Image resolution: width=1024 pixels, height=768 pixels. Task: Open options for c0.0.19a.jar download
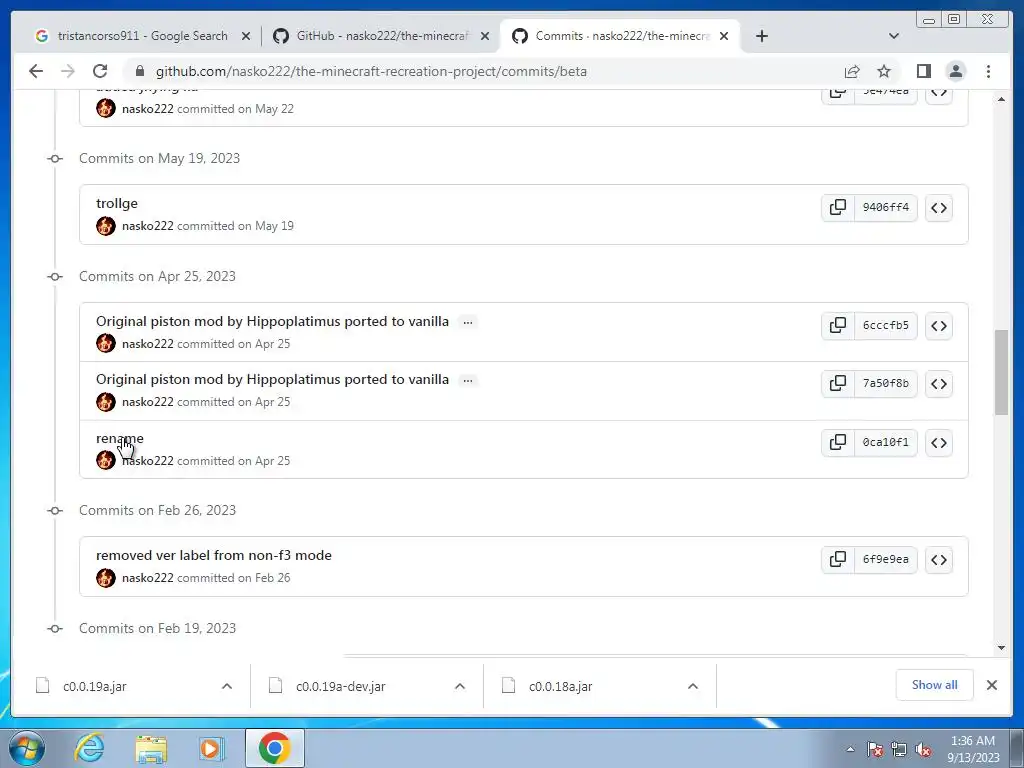(x=227, y=686)
